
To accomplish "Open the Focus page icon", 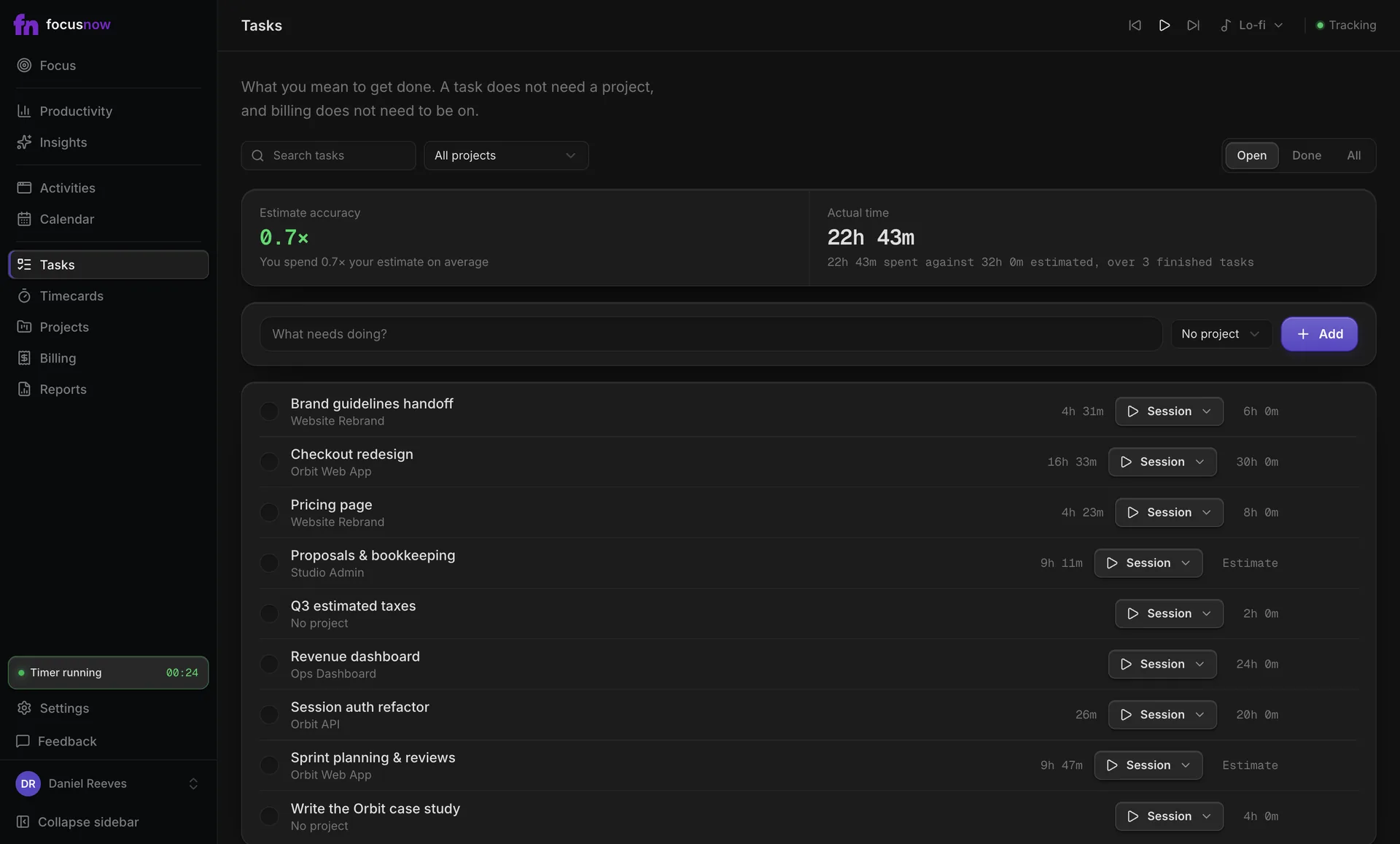I will point(24,66).
